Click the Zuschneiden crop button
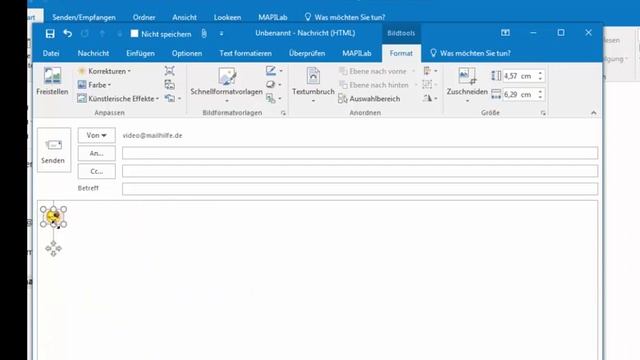 (x=467, y=85)
